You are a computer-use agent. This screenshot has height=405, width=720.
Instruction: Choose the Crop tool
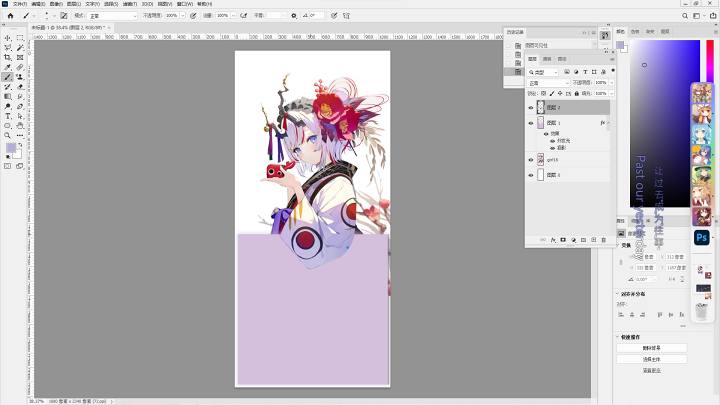[8, 57]
